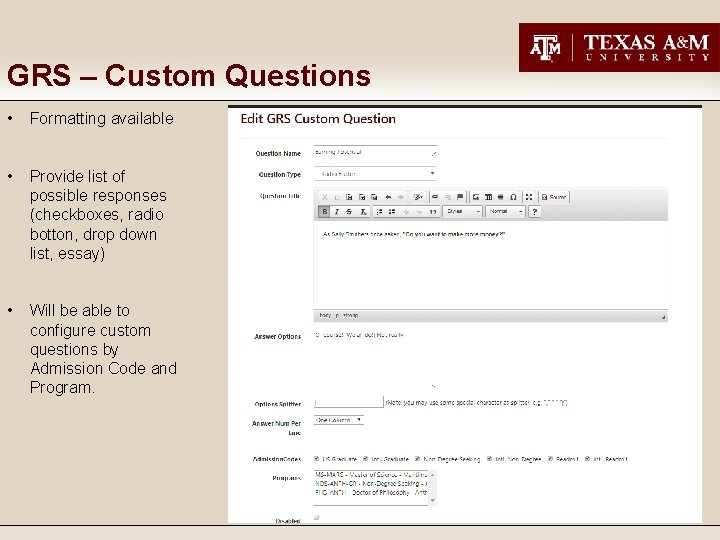Insert a table with the Table icon
The width and height of the screenshot is (720, 540).
488,197
